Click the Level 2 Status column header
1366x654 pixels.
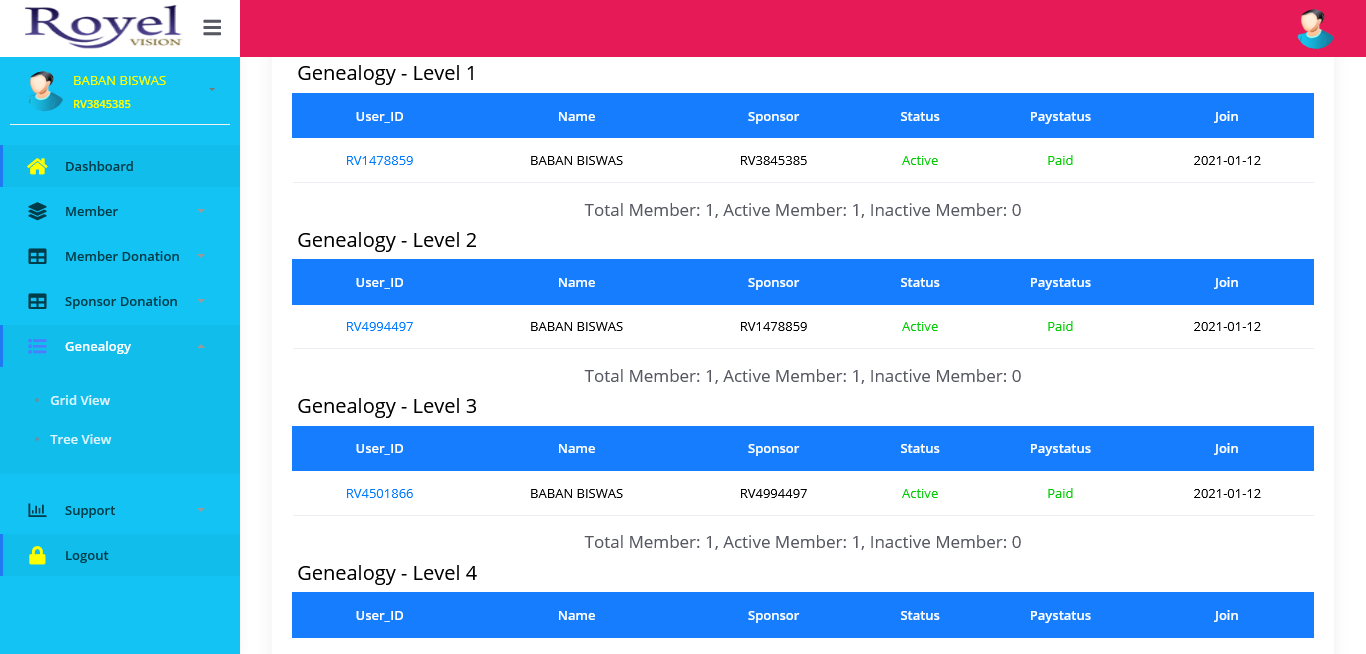pyautogui.click(x=920, y=282)
